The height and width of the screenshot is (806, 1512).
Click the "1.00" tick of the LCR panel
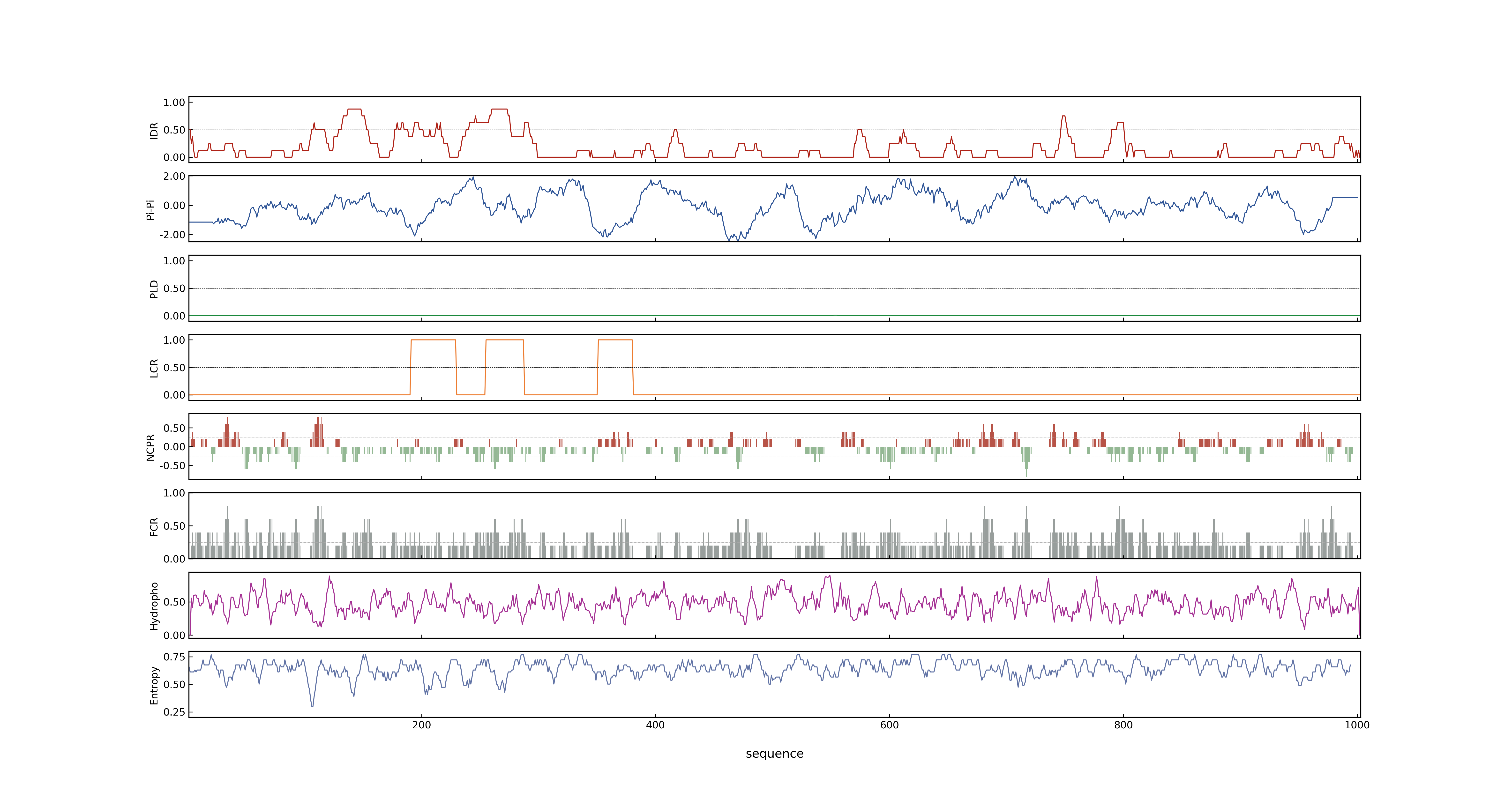tap(174, 340)
